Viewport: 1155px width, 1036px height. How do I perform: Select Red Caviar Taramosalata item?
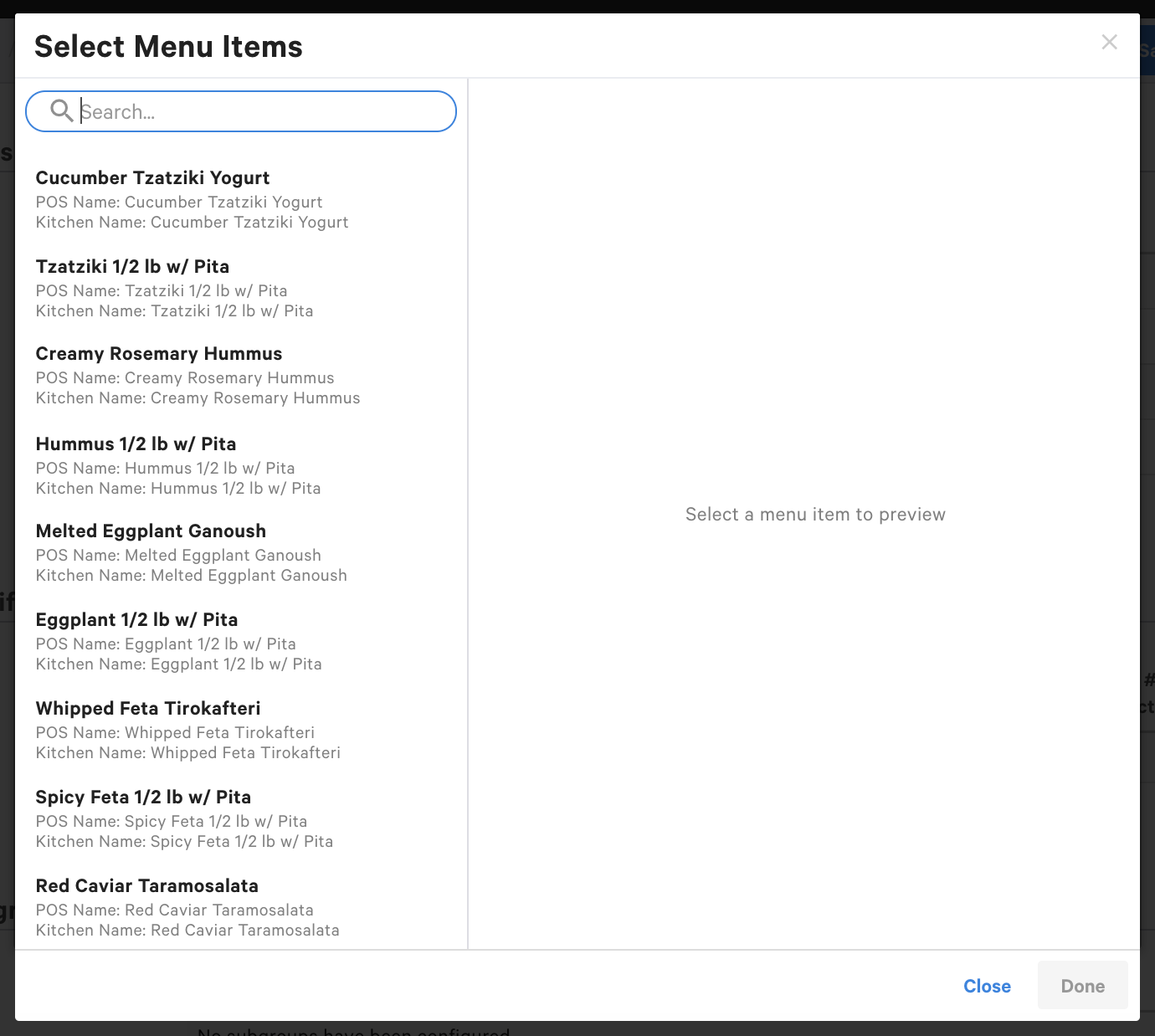coord(147,886)
